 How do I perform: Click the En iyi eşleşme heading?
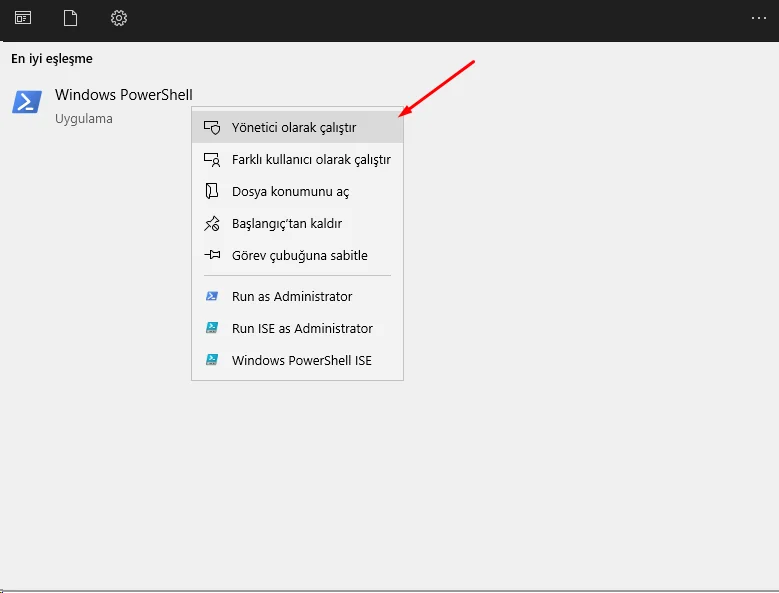52,59
